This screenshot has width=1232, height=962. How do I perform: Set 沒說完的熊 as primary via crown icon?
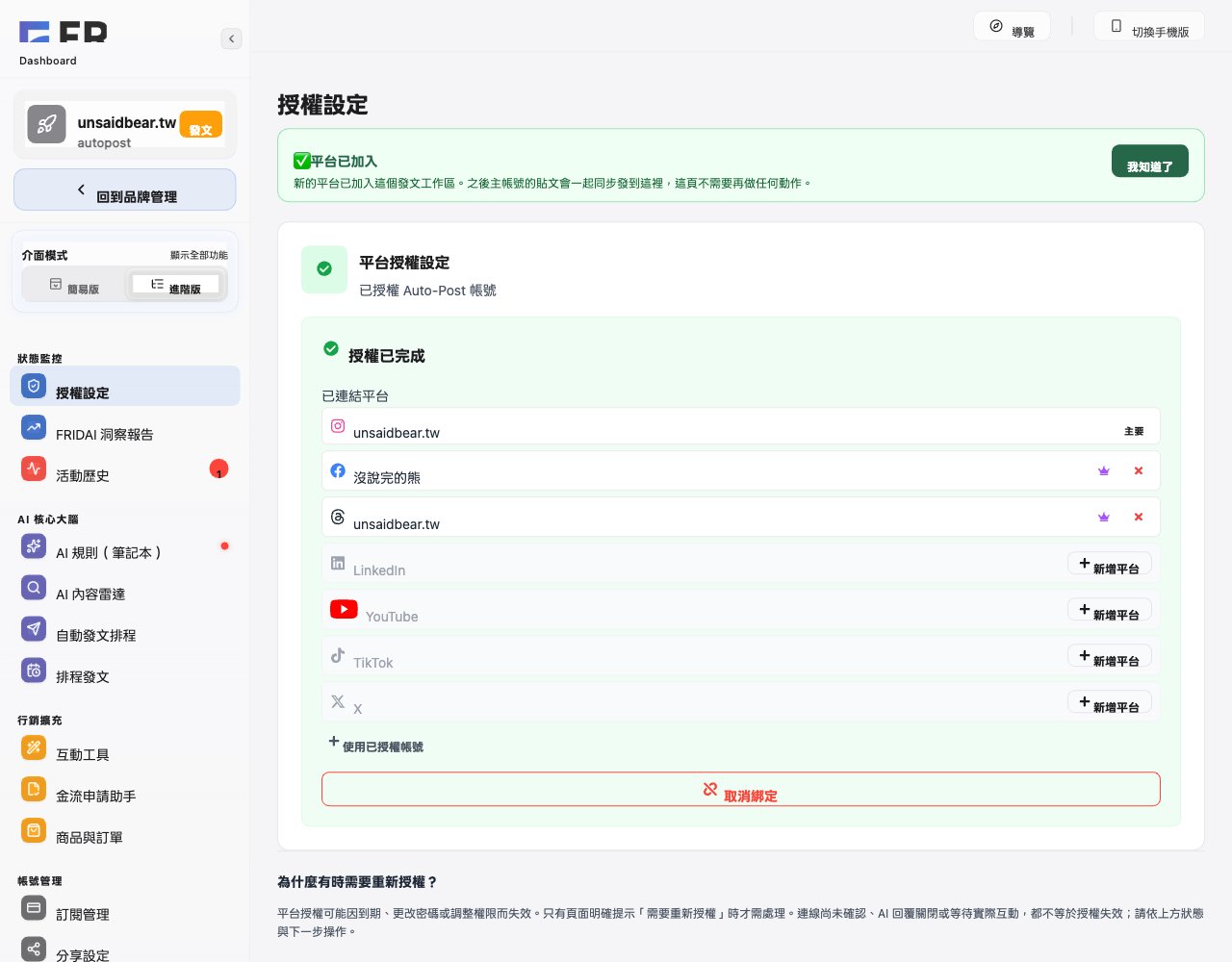point(1104,470)
